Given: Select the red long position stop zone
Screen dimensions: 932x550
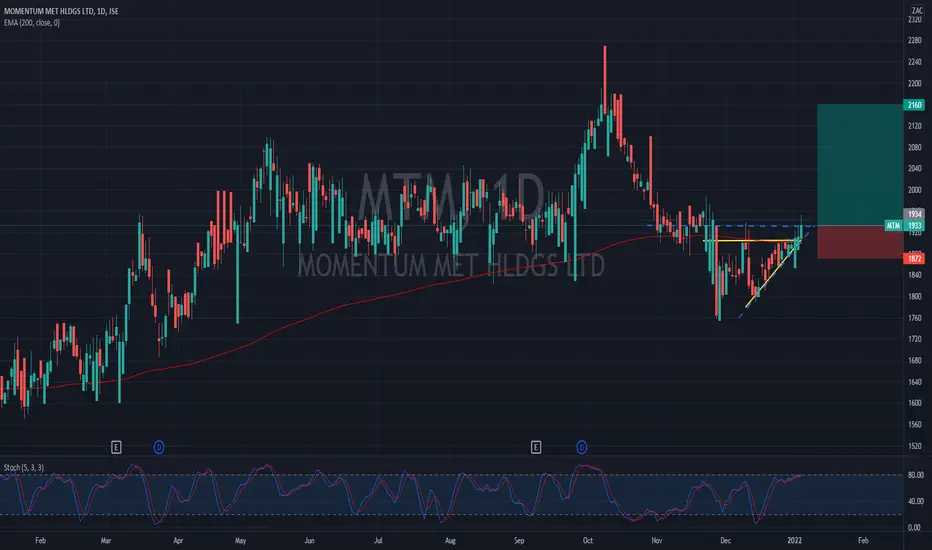Looking at the screenshot, I should click(860, 242).
